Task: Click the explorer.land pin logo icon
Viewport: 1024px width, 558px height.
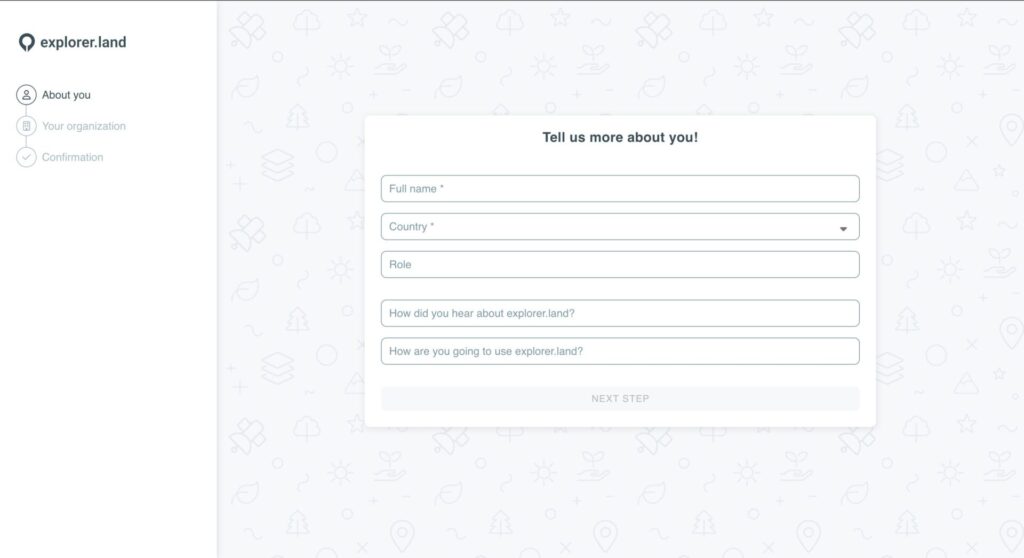Action: (27, 42)
